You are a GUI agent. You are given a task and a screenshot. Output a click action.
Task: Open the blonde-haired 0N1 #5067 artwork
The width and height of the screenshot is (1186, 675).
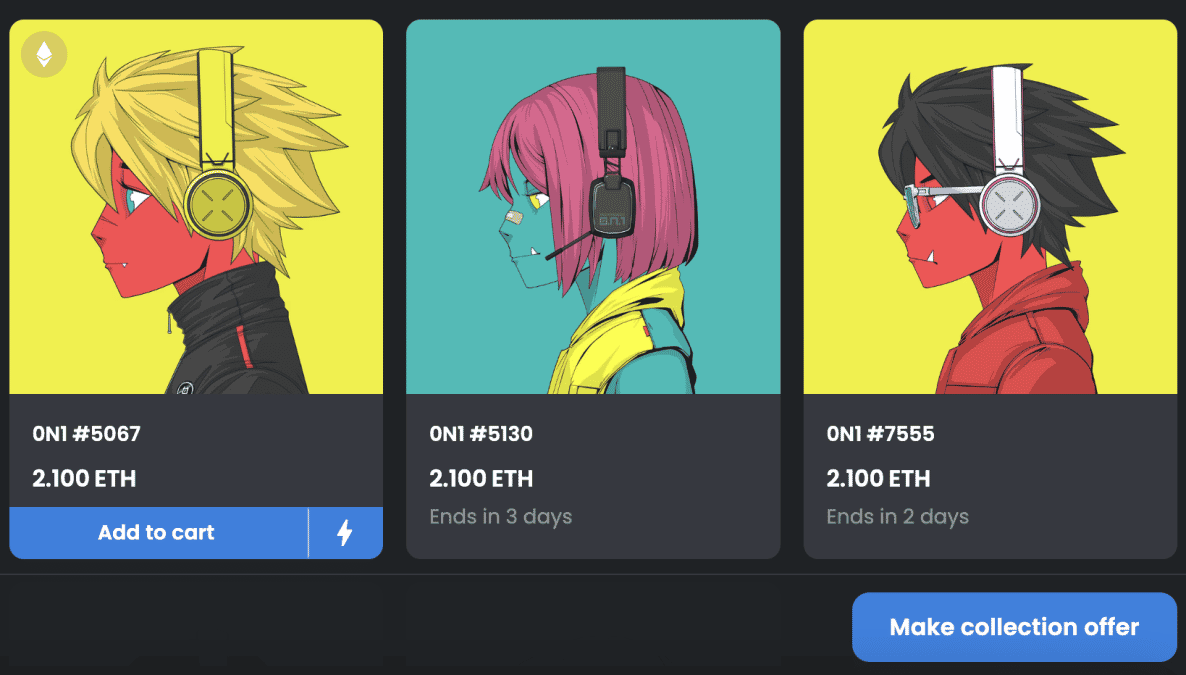pyautogui.click(x=196, y=207)
